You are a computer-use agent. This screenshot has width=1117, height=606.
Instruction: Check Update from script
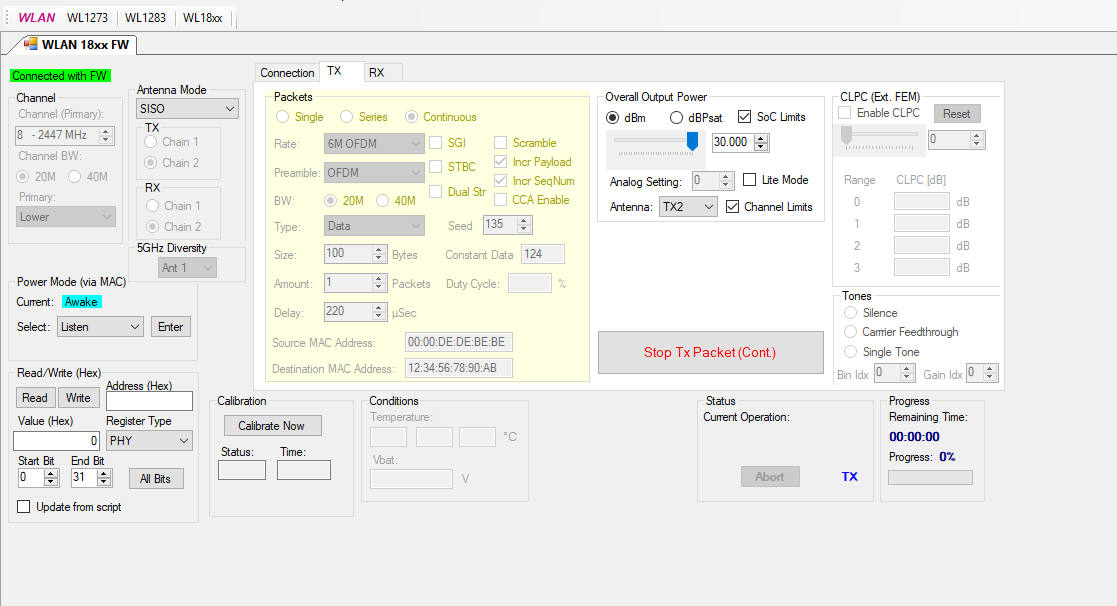tap(24, 507)
